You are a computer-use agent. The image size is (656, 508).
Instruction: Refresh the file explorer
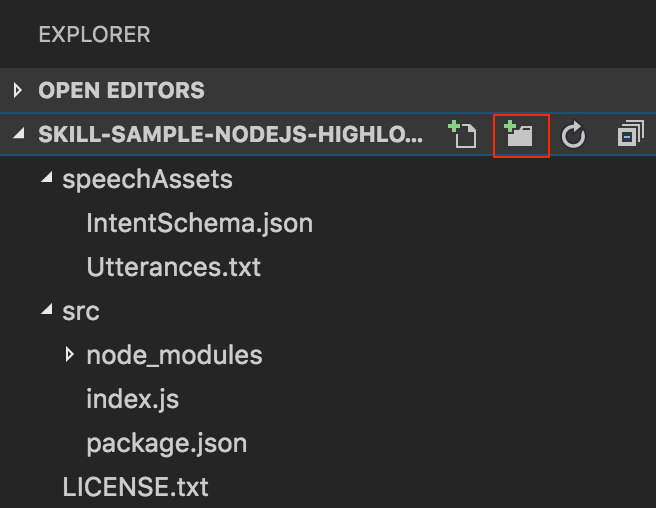[x=573, y=136]
